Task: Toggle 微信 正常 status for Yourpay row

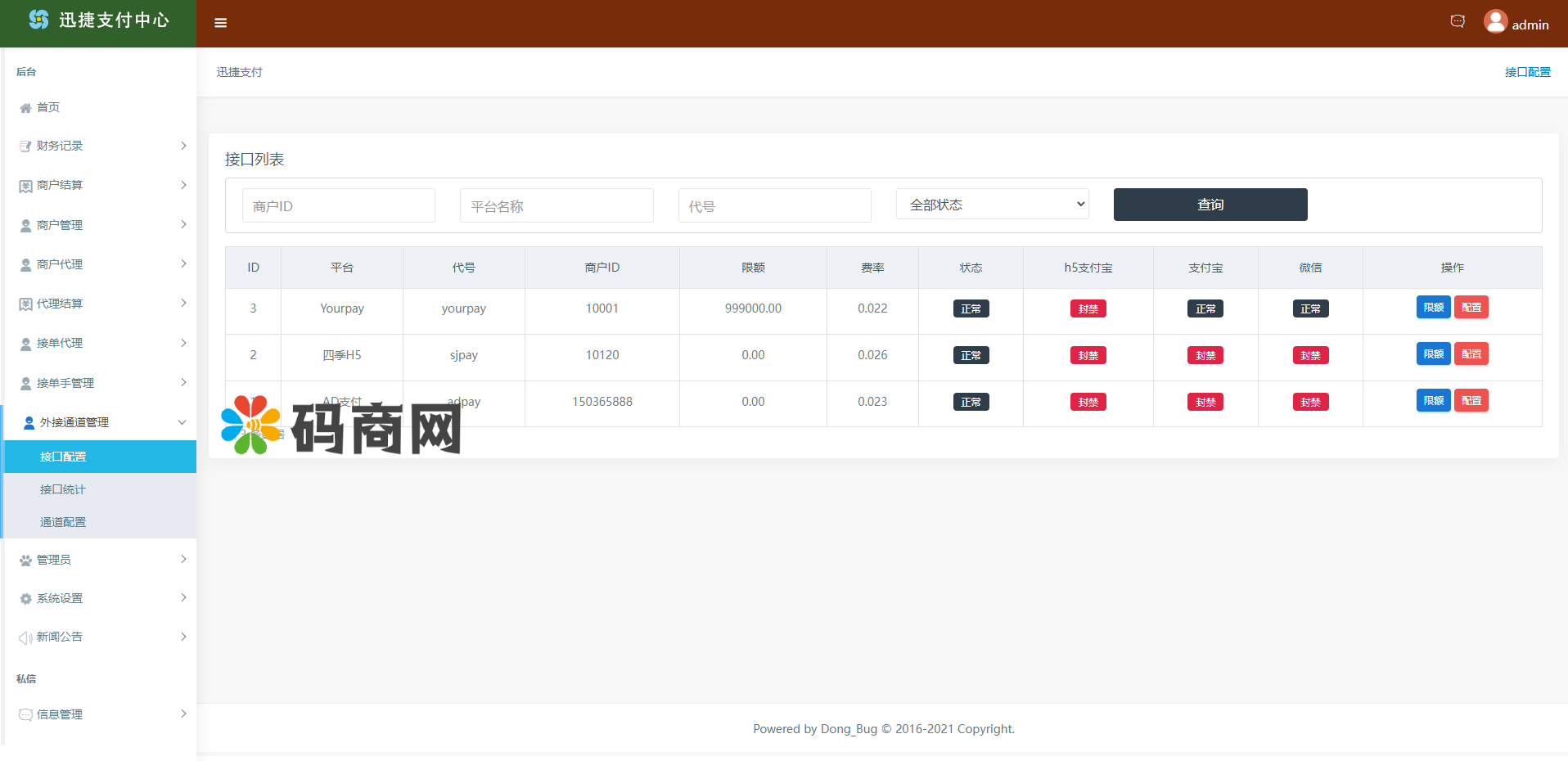Action: tap(1310, 309)
